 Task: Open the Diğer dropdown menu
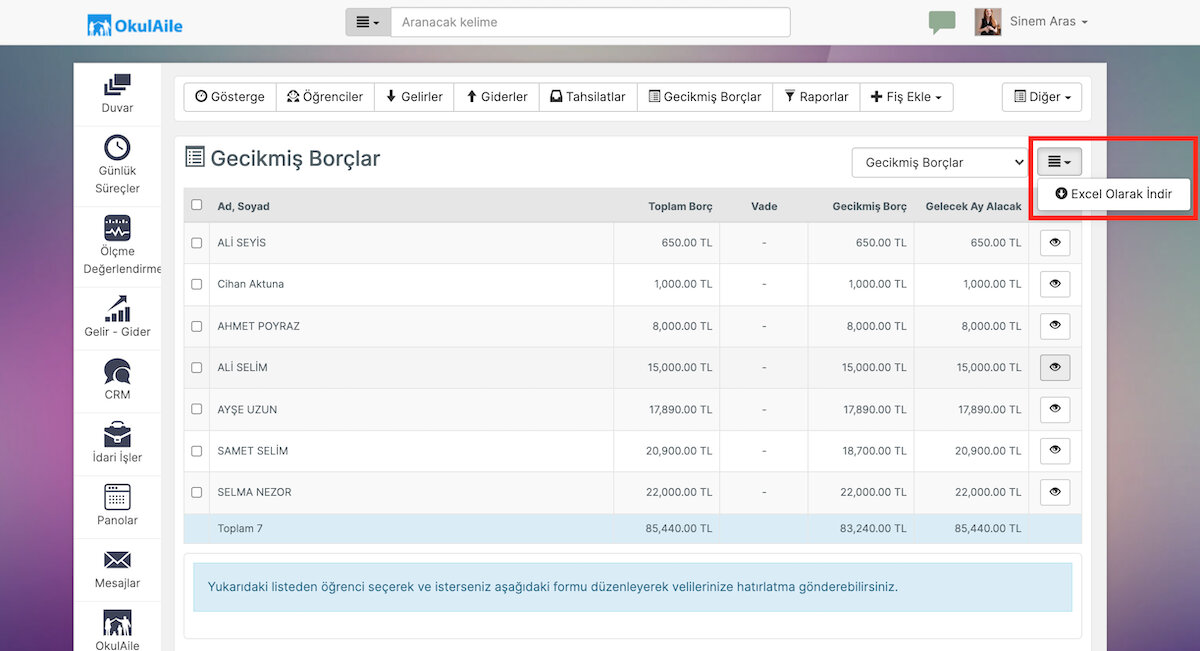pos(1042,97)
